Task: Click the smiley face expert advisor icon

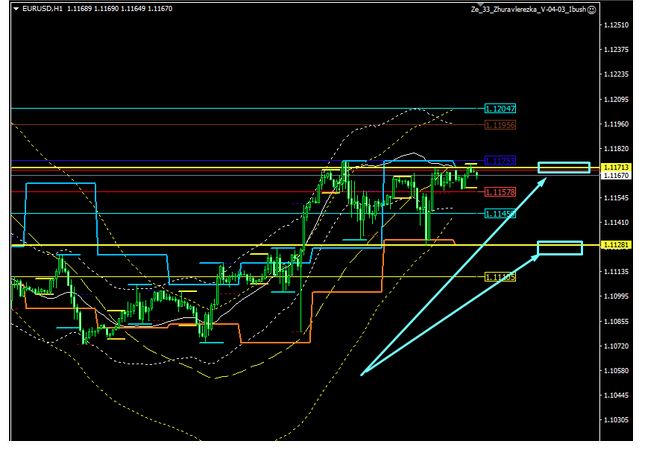Action: [591, 9]
